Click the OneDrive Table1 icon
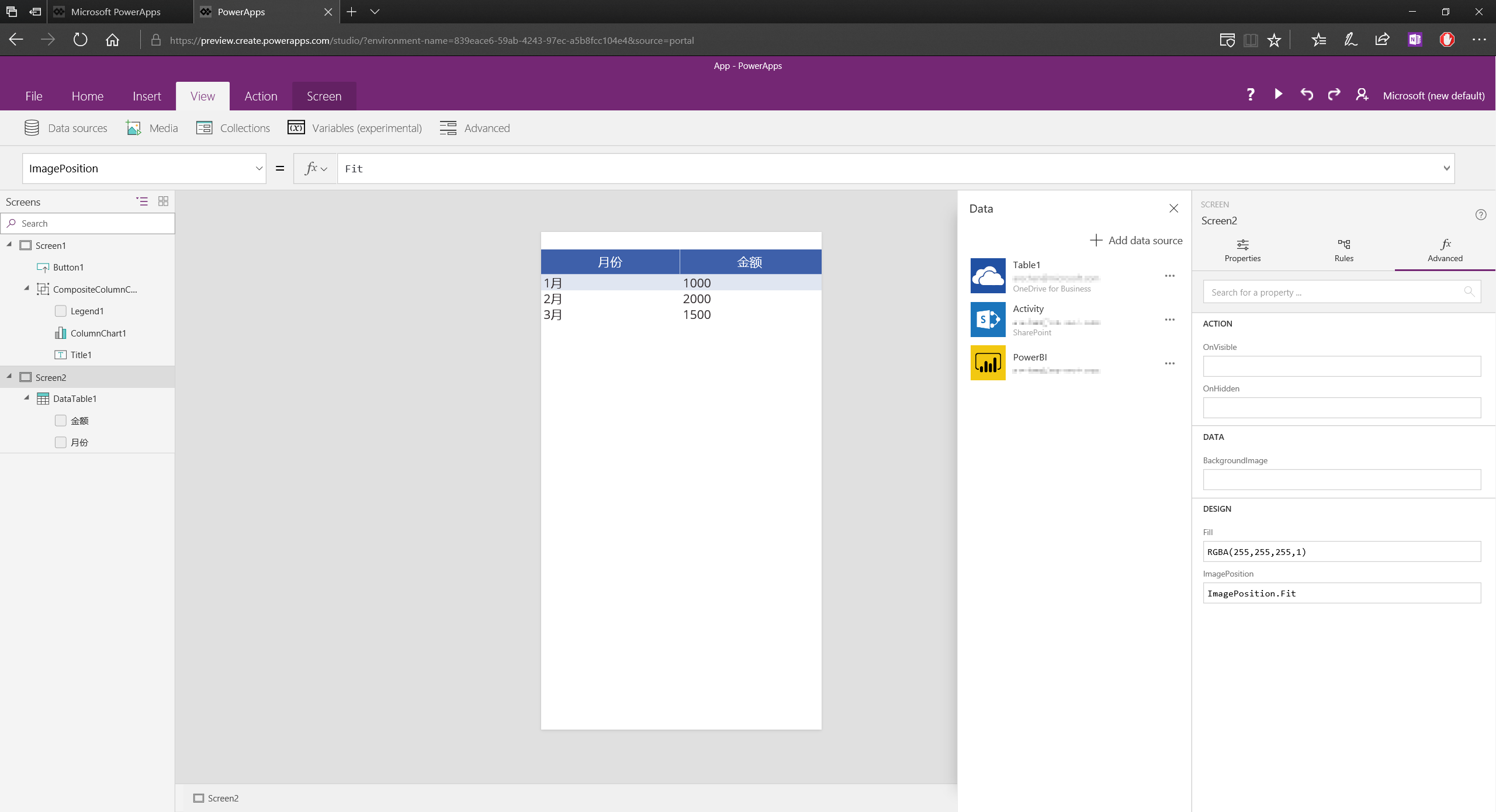1496x812 pixels. pyautogui.click(x=988, y=276)
